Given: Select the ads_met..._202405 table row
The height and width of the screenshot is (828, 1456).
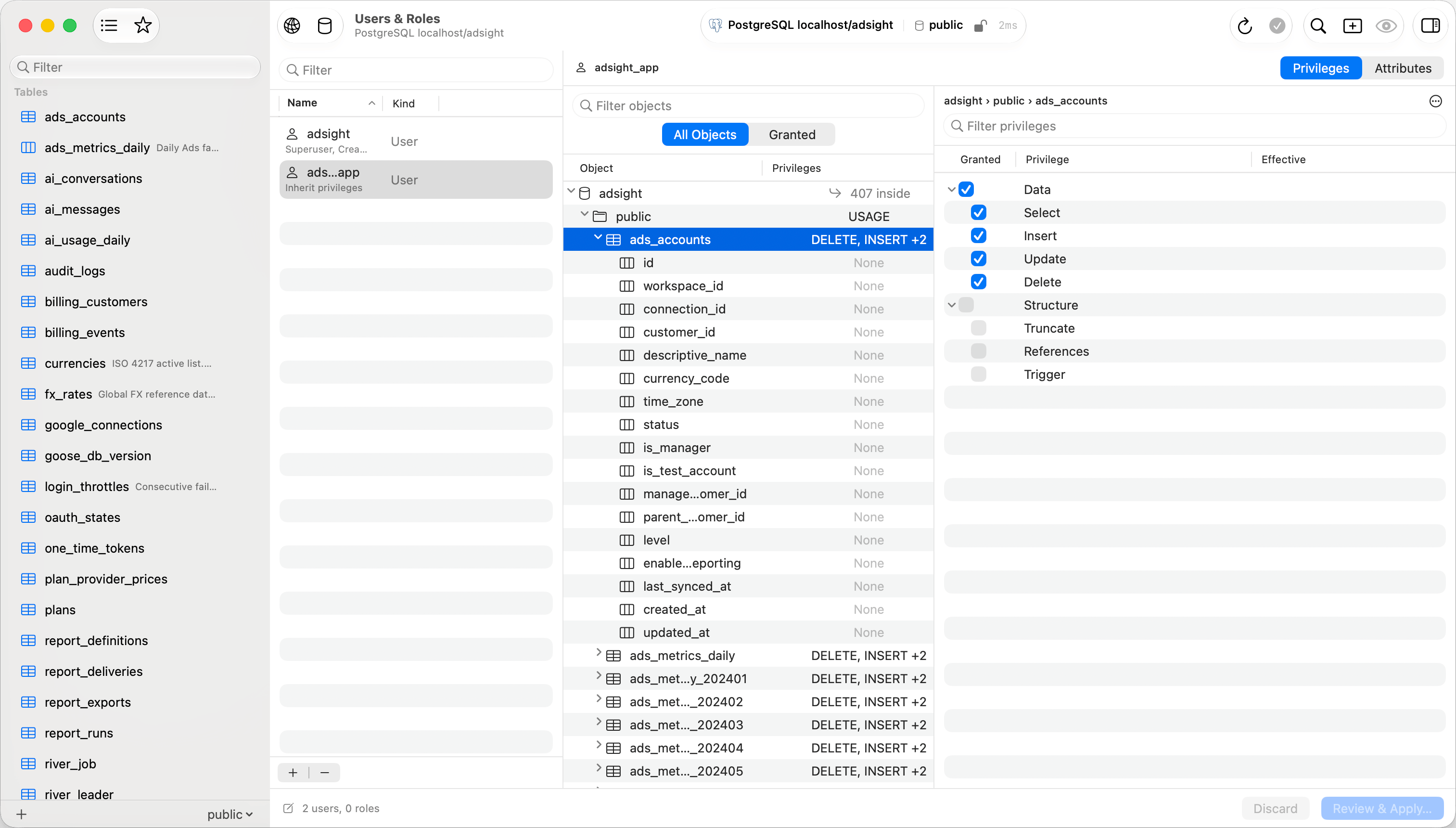Looking at the screenshot, I should coord(748,771).
